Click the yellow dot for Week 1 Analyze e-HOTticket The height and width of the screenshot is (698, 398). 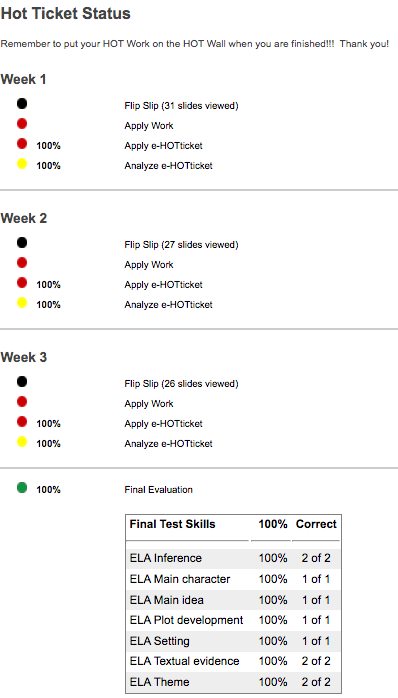point(22,163)
